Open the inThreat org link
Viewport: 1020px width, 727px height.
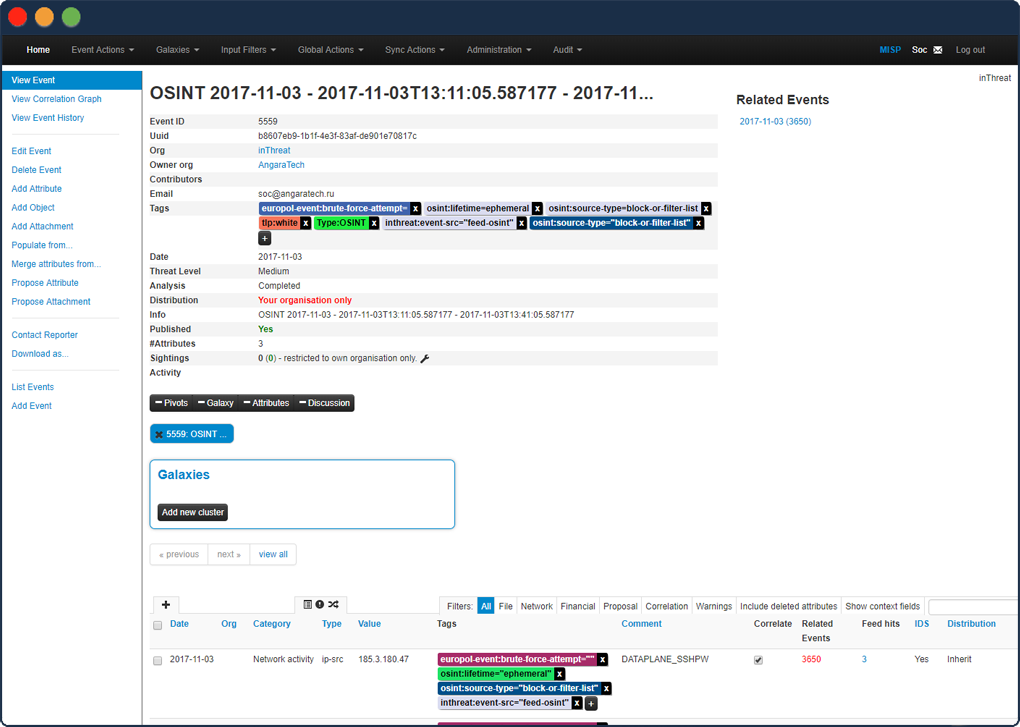[274, 151]
